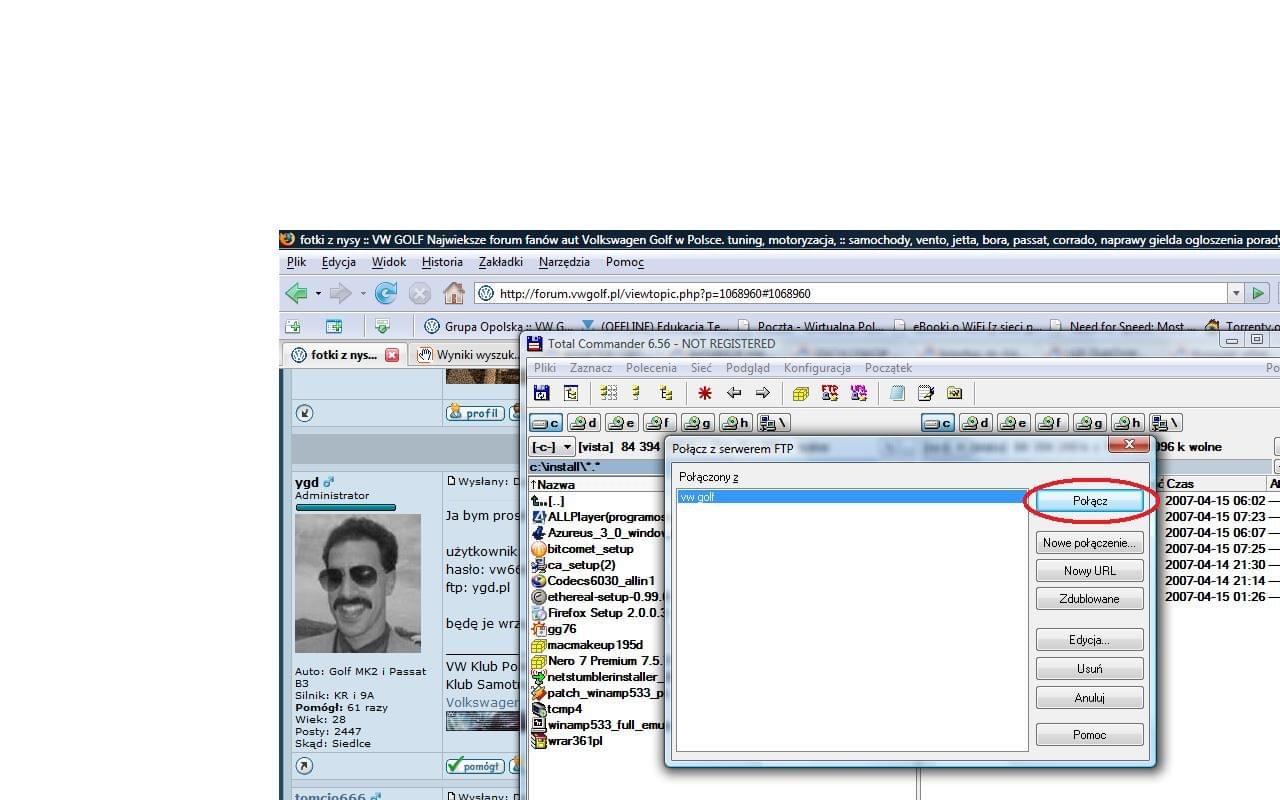Switch to the 'fotki z nys...' Firefox tab
The height and width of the screenshot is (800, 1280).
click(344, 355)
